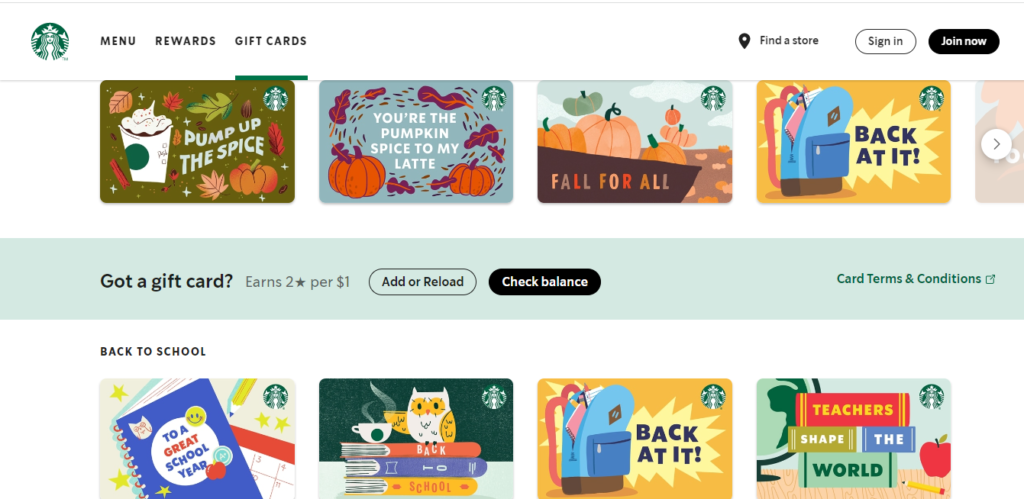Select the top-row Back At It! card
Screen dimensions: 1024x499
point(854,142)
